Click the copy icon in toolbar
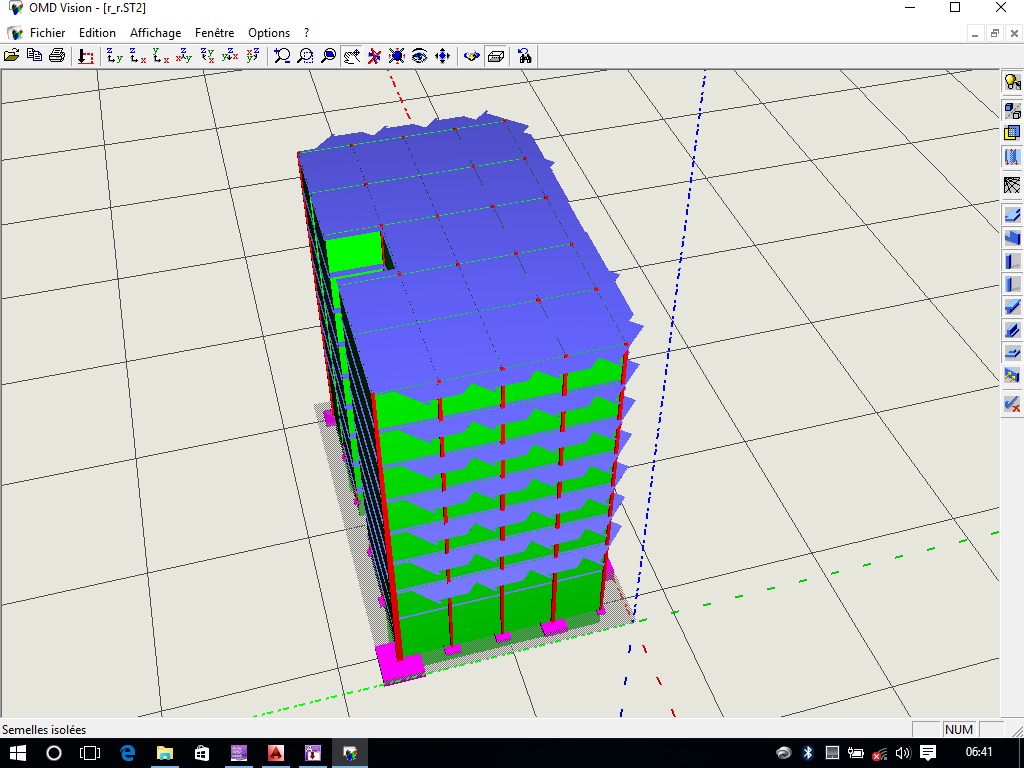This screenshot has height=768, width=1024. (34, 56)
